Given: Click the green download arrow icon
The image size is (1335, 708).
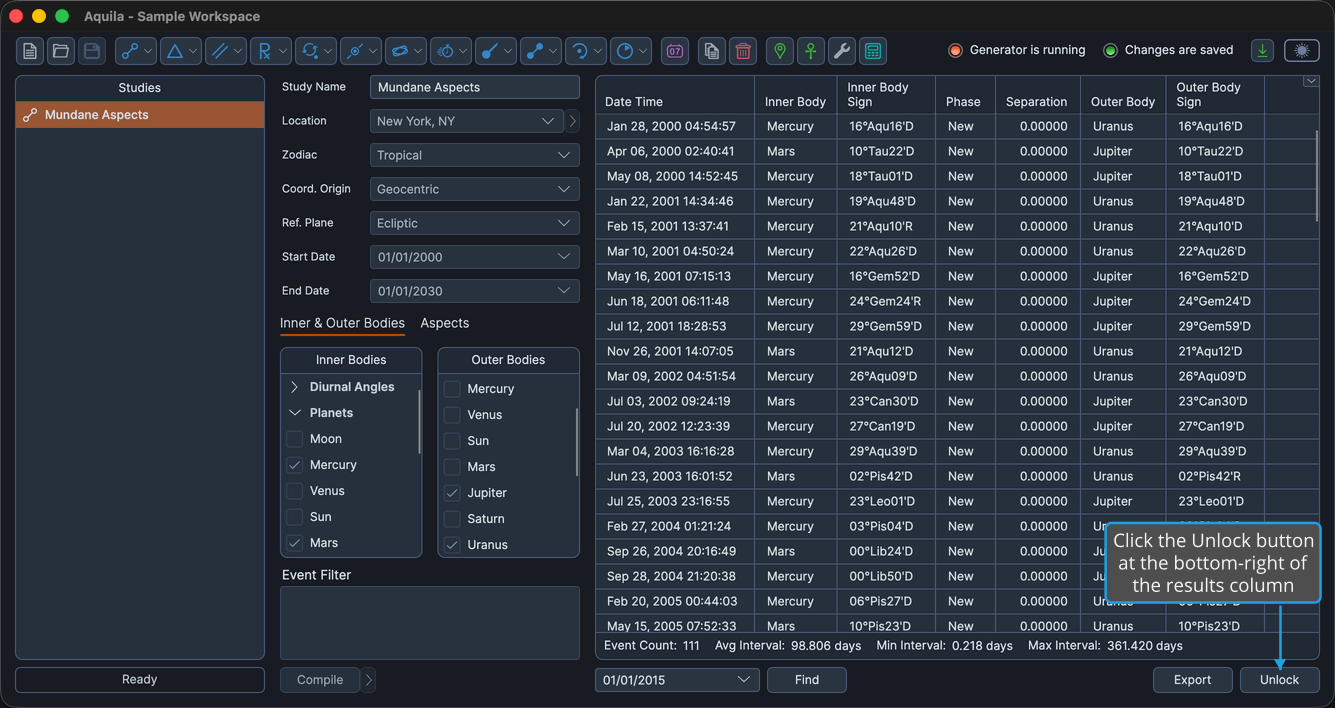Looking at the screenshot, I should click(1263, 50).
